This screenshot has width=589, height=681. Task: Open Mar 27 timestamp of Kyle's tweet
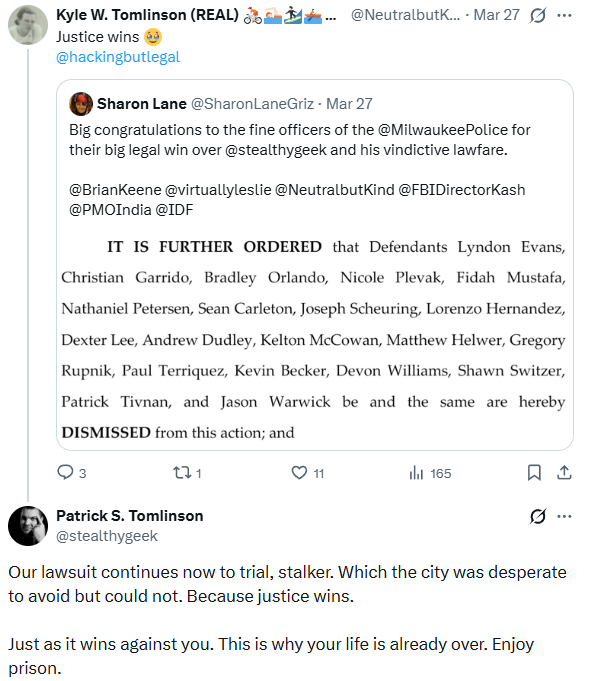pyautogui.click(x=496, y=15)
